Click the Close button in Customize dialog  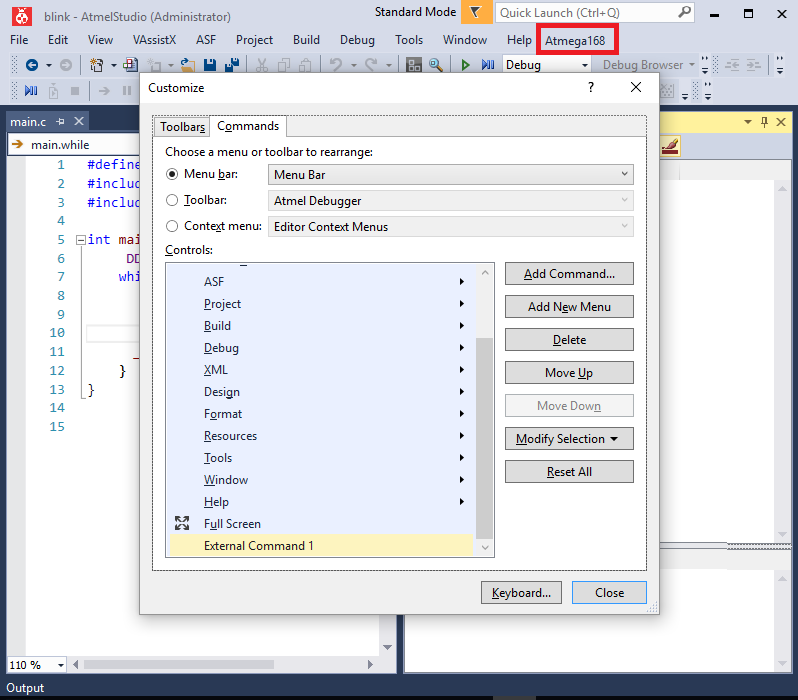click(609, 593)
